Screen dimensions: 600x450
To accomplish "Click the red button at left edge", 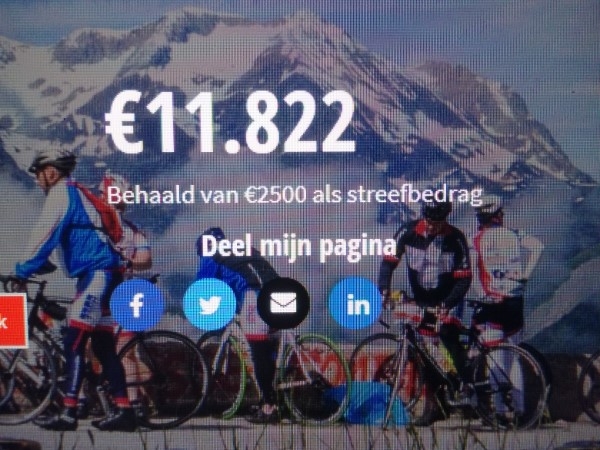I will pos(12,321).
